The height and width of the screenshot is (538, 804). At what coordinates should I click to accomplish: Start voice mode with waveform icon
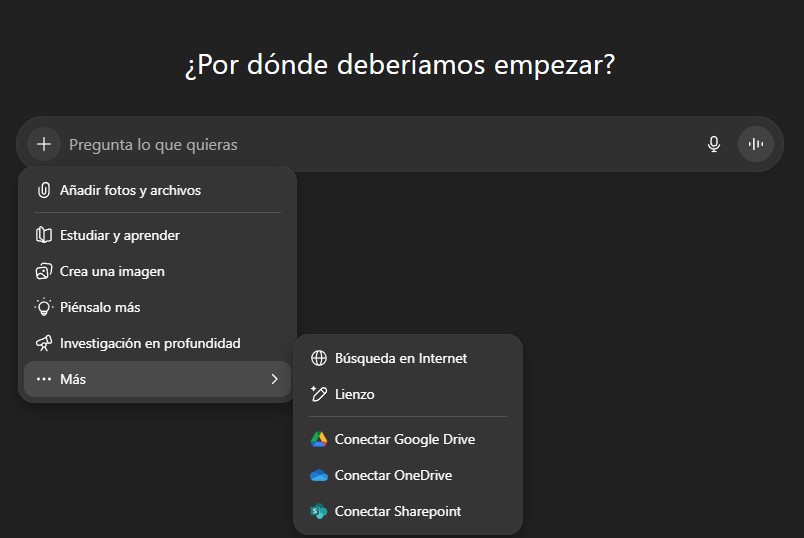[x=756, y=144]
